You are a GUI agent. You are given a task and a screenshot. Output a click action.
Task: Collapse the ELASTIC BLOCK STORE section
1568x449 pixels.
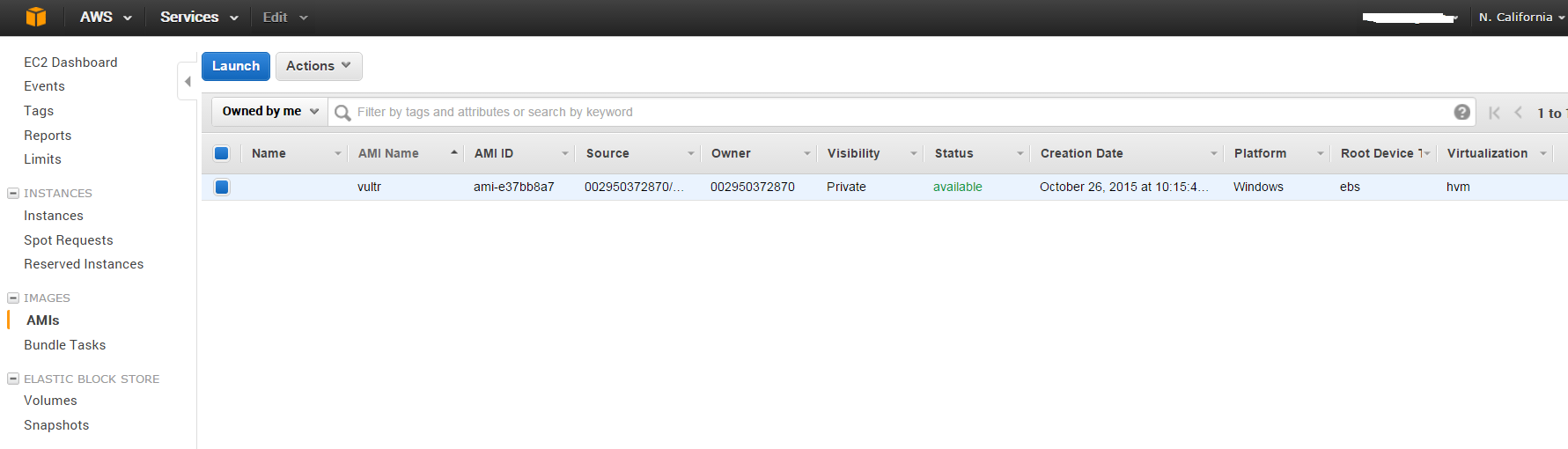[x=13, y=379]
